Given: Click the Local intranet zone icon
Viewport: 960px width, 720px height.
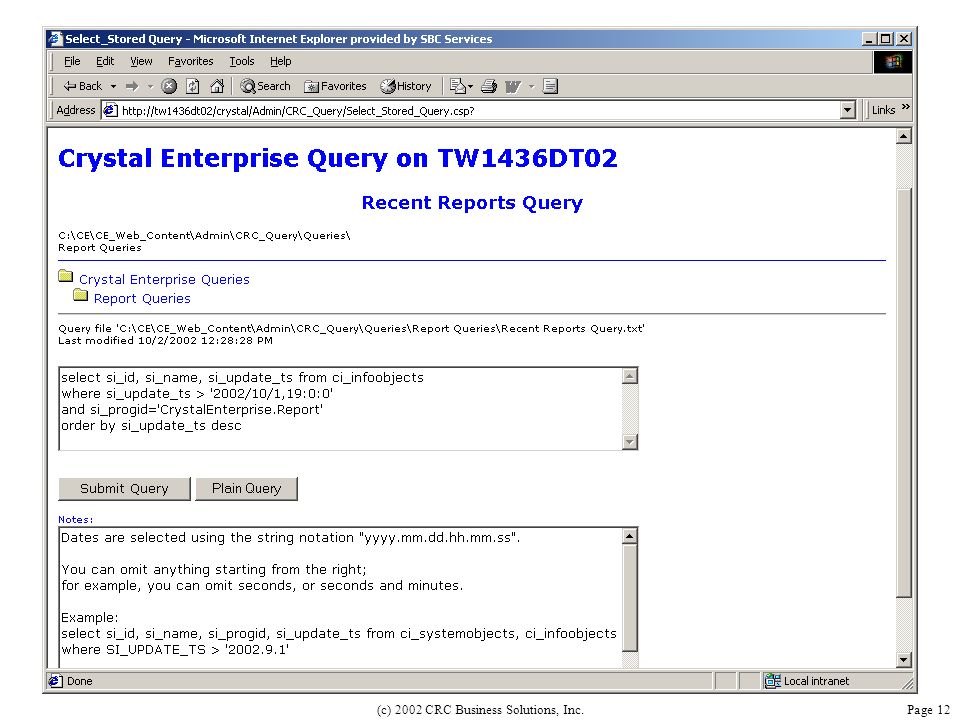Looking at the screenshot, I should (773, 681).
